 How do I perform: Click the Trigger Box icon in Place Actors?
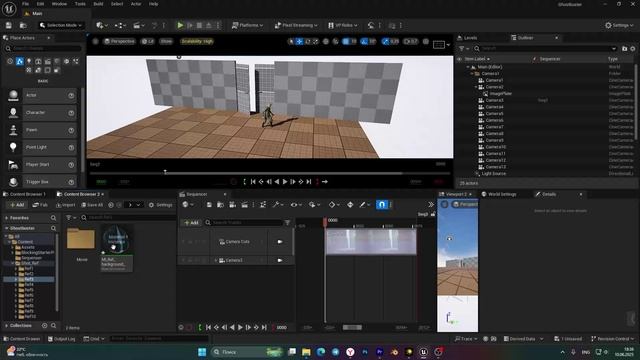coord(13,182)
